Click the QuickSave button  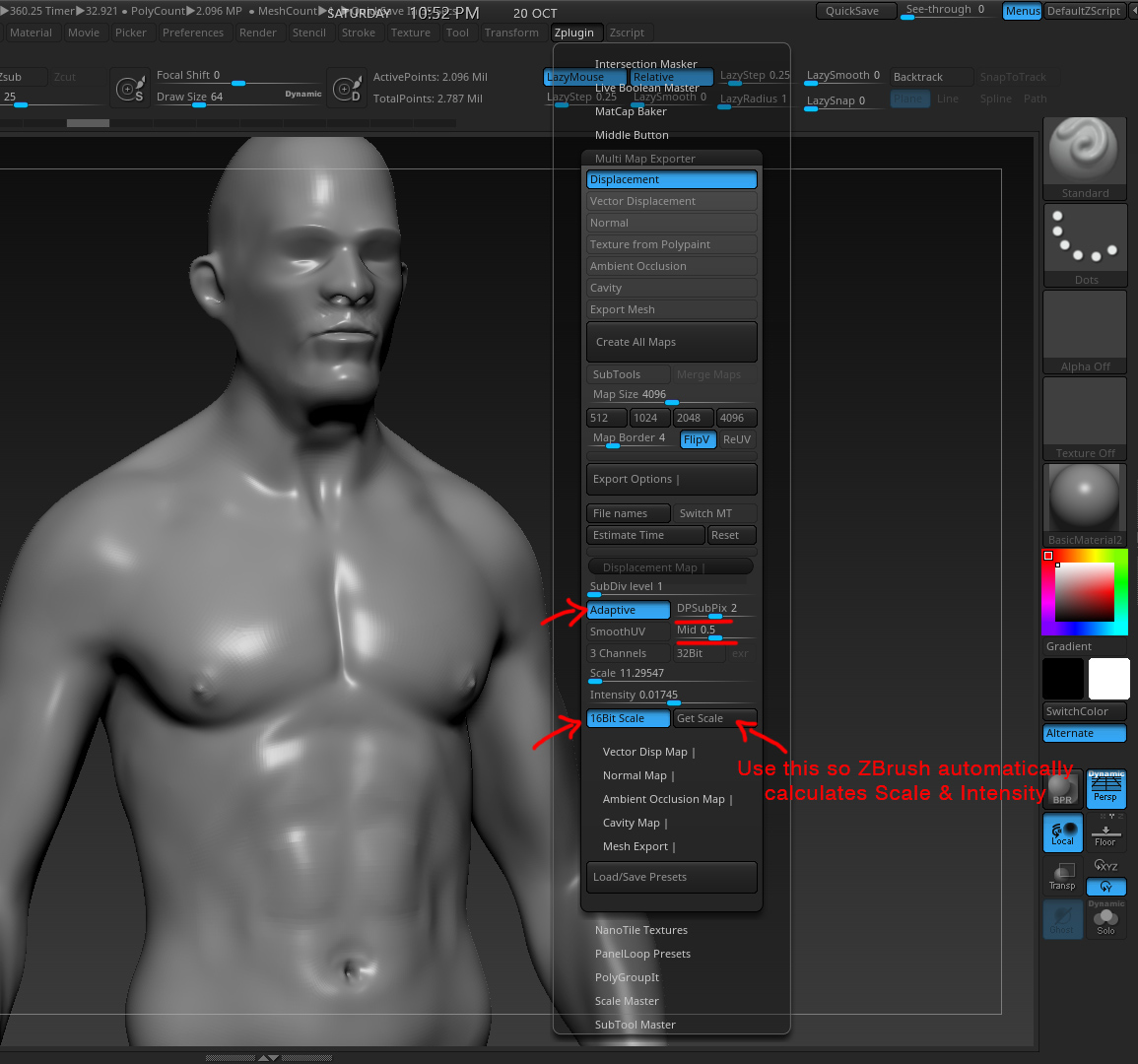pos(855,11)
